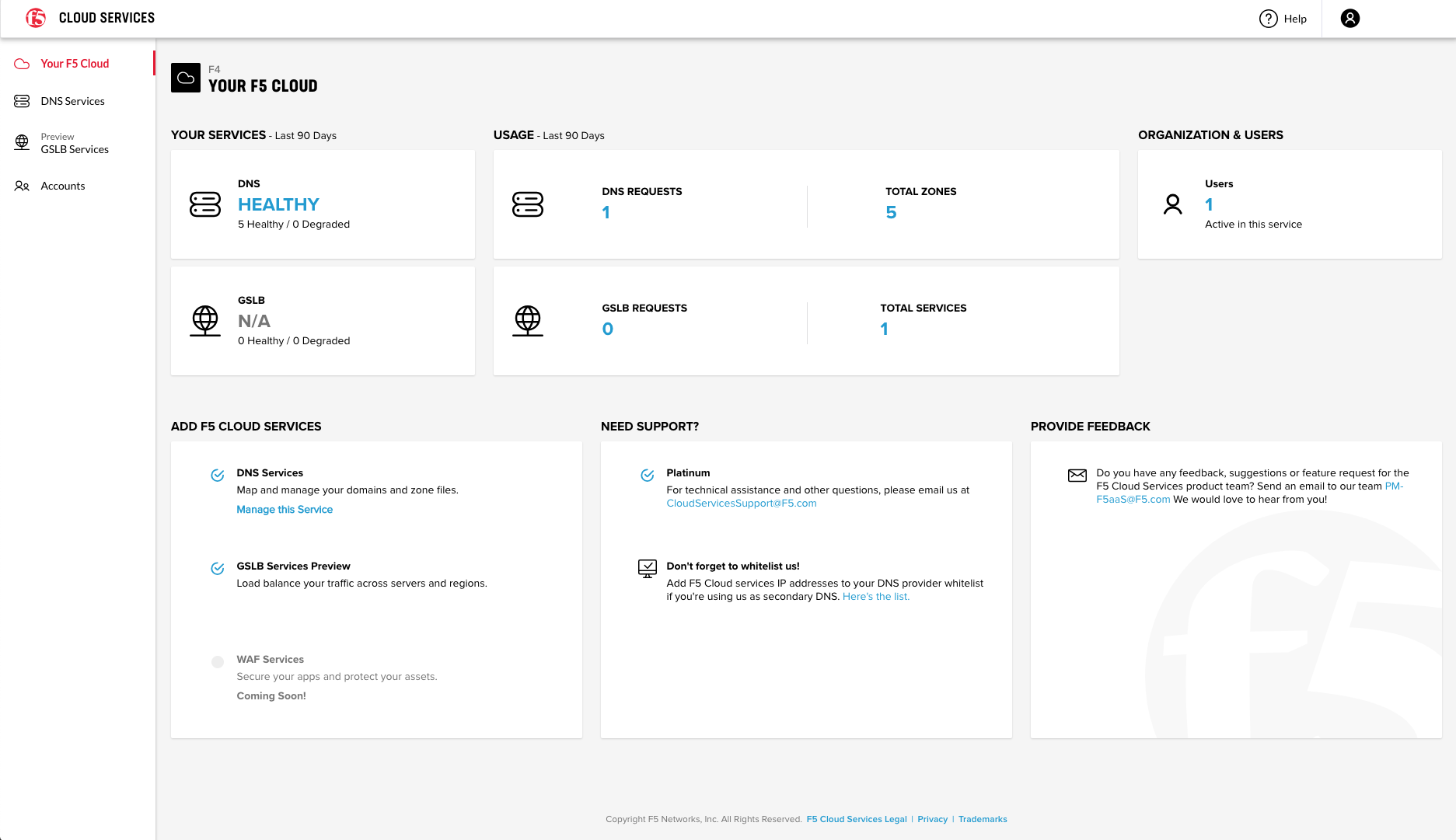
Task: Click the envelope icon in Provide Feedback
Action: point(1077,476)
